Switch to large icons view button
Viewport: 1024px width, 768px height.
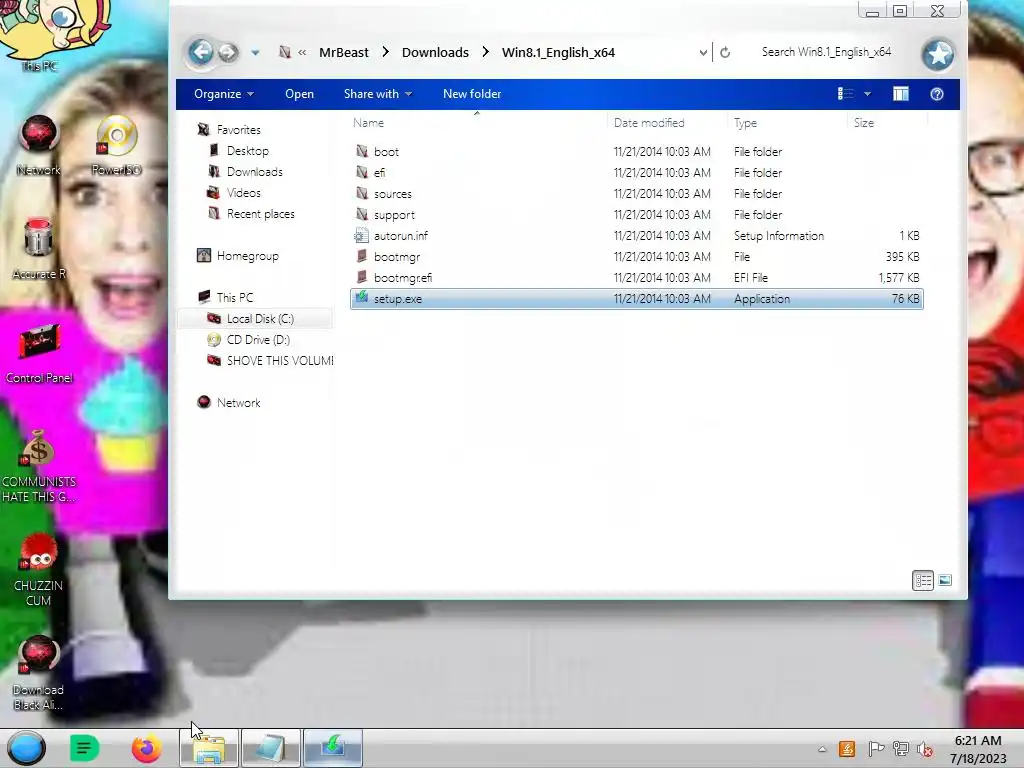[944, 580]
